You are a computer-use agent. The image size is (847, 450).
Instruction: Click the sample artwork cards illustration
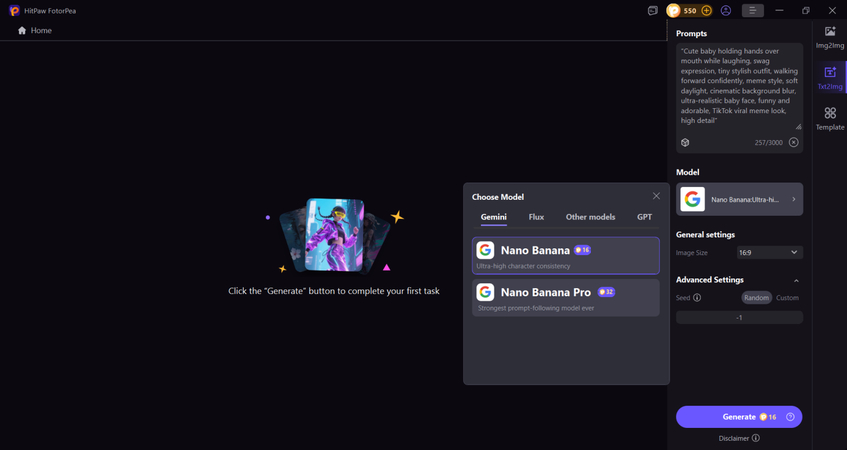pos(335,235)
